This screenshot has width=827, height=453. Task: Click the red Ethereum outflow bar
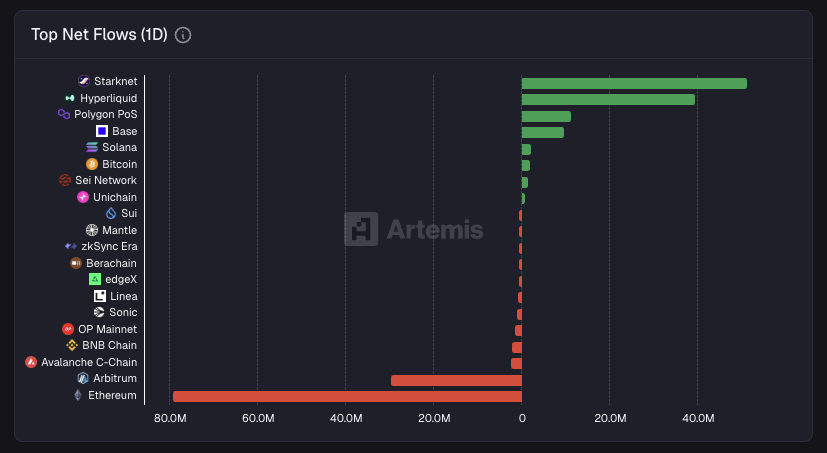pyautogui.click(x=347, y=397)
